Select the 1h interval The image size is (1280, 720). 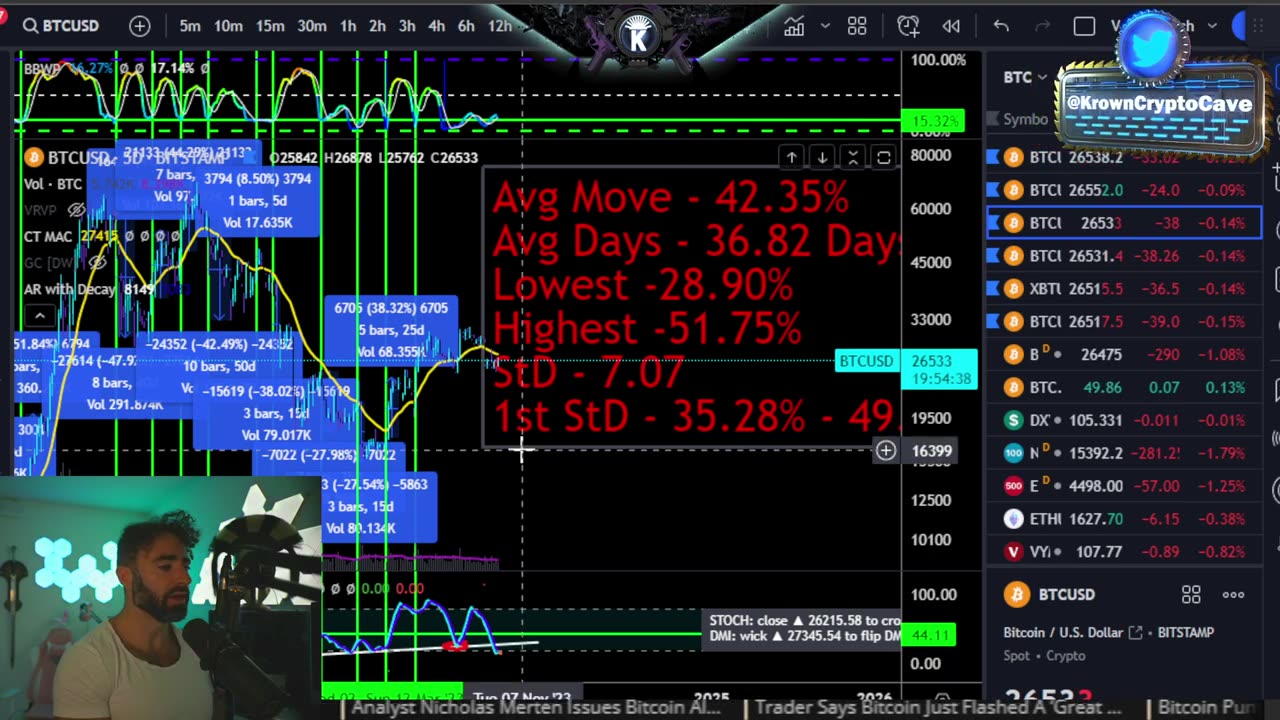coord(348,26)
